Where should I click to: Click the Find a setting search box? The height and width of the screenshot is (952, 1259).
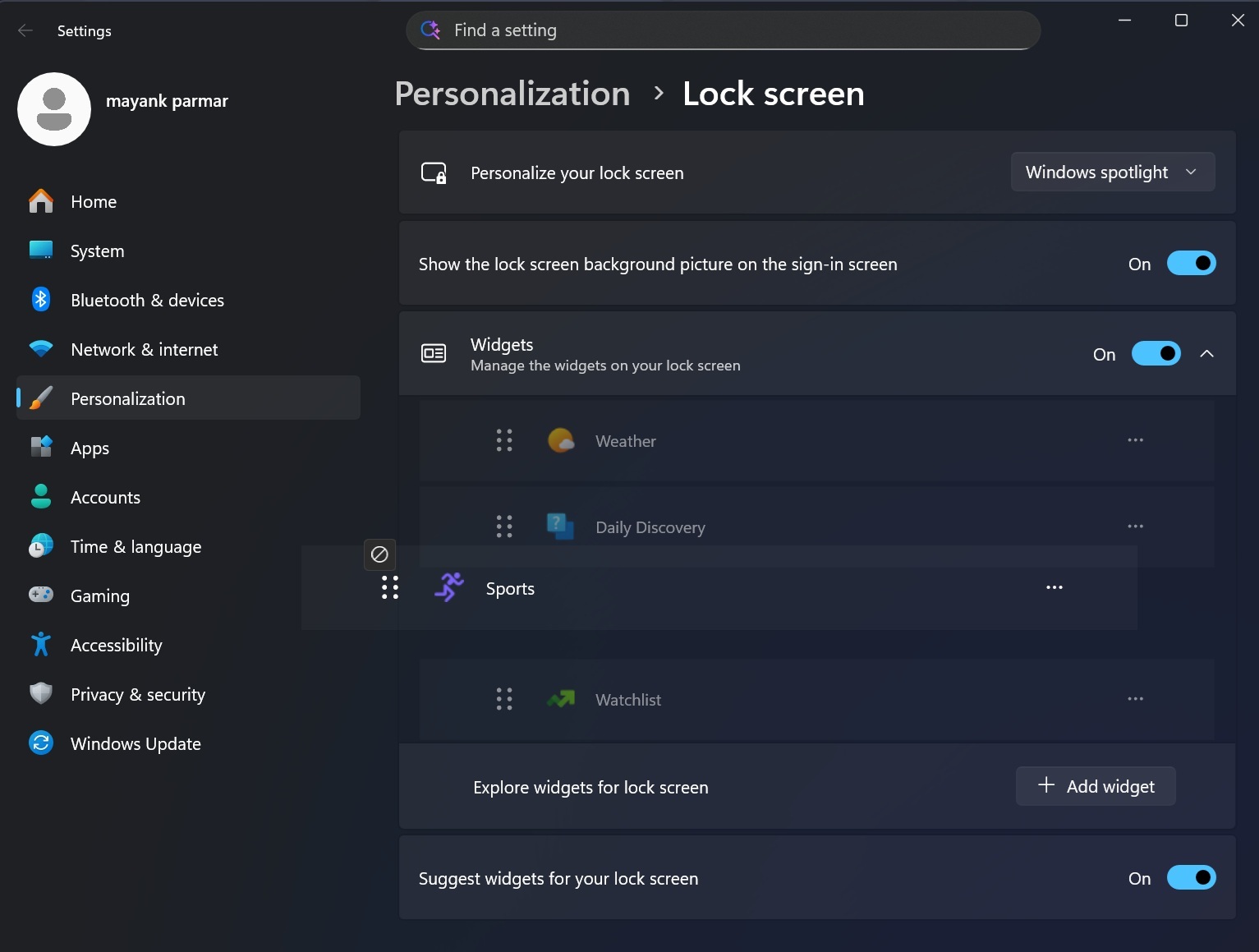click(x=723, y=30)
